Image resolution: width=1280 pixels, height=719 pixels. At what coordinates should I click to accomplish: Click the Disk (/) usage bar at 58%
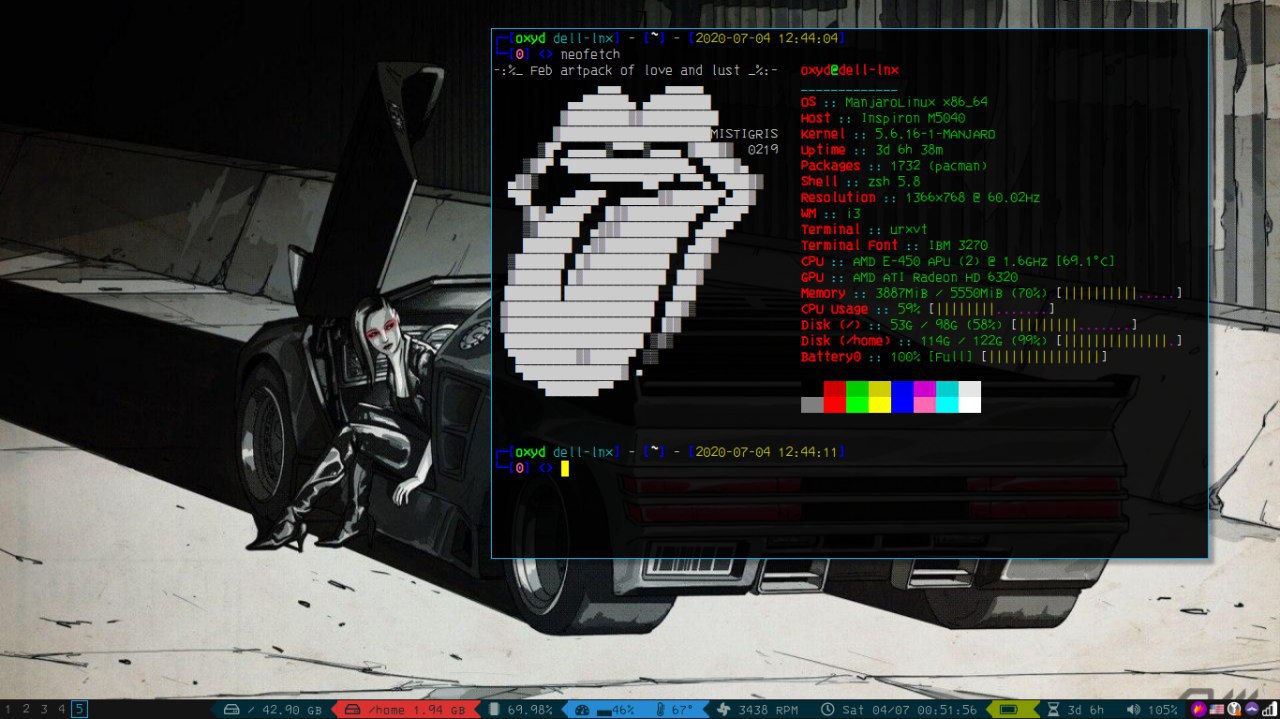pos(1074,326)
